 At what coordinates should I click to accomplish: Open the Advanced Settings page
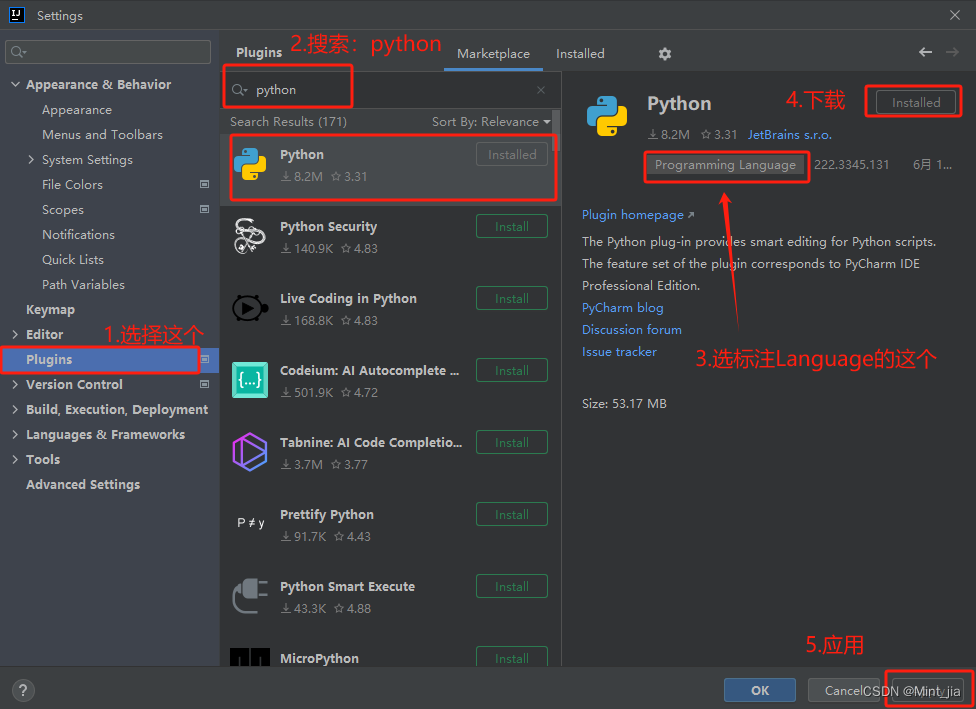83,484
